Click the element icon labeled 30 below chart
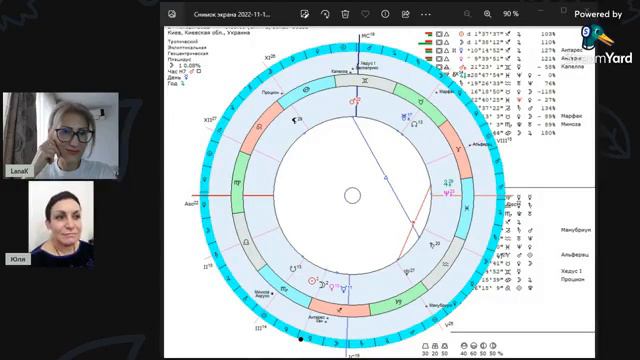Screen dimensions: 640x360 pos(425,346)
